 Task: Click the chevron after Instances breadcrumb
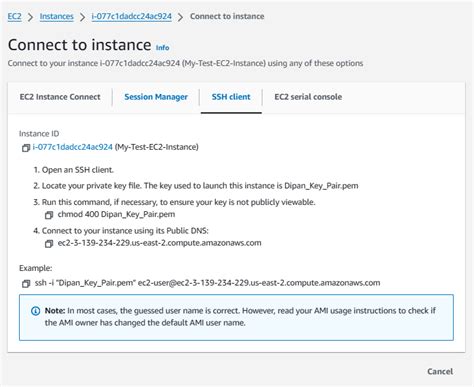82,17
